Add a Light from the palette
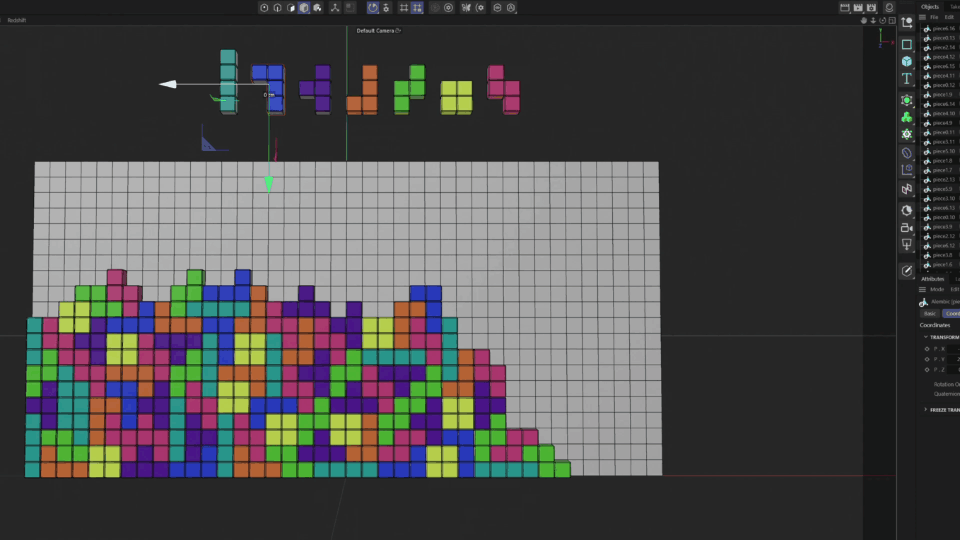960x540 pixels. pos(907,245)
